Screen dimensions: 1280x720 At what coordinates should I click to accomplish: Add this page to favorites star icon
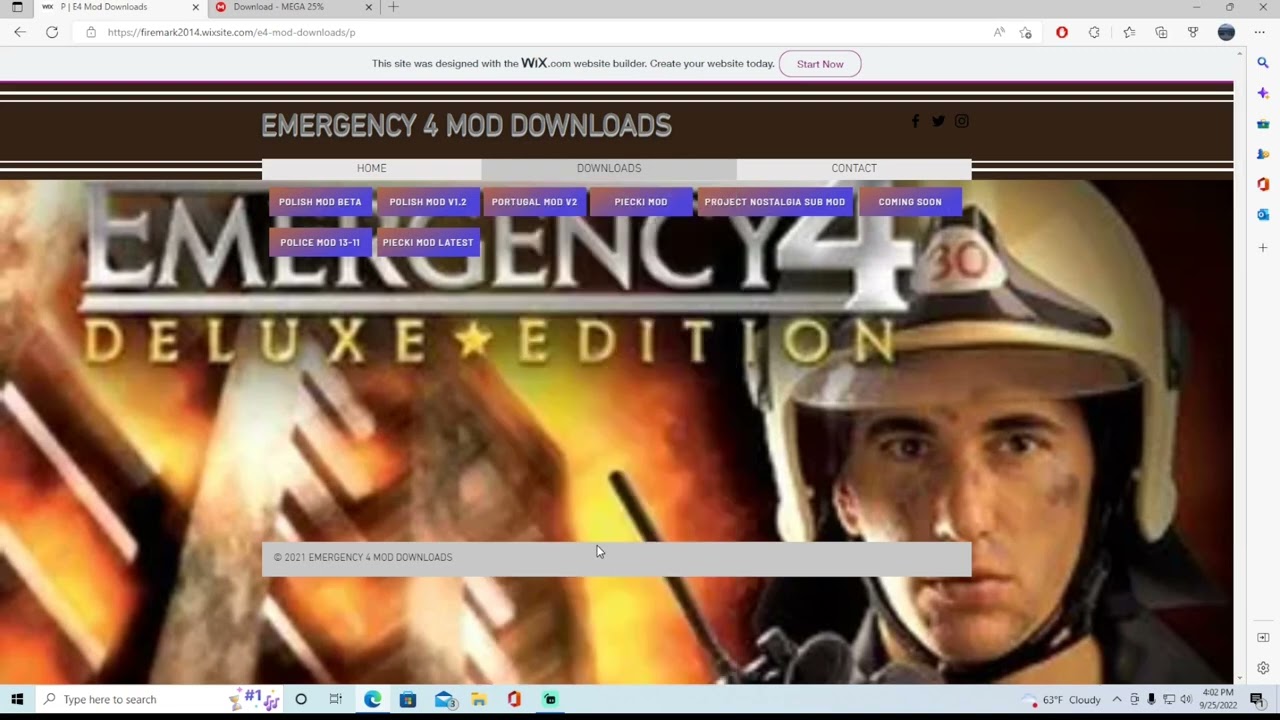point(1025,32)
